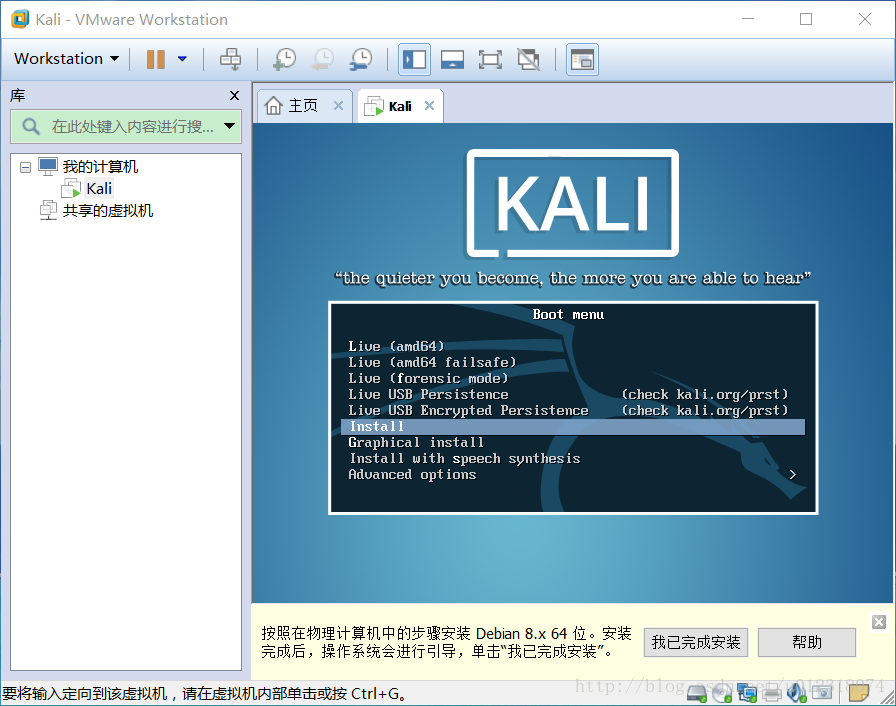Click the network adapter status icon
Image resolution: width=896 pixels, height=706 pixels.
[747, 693]
